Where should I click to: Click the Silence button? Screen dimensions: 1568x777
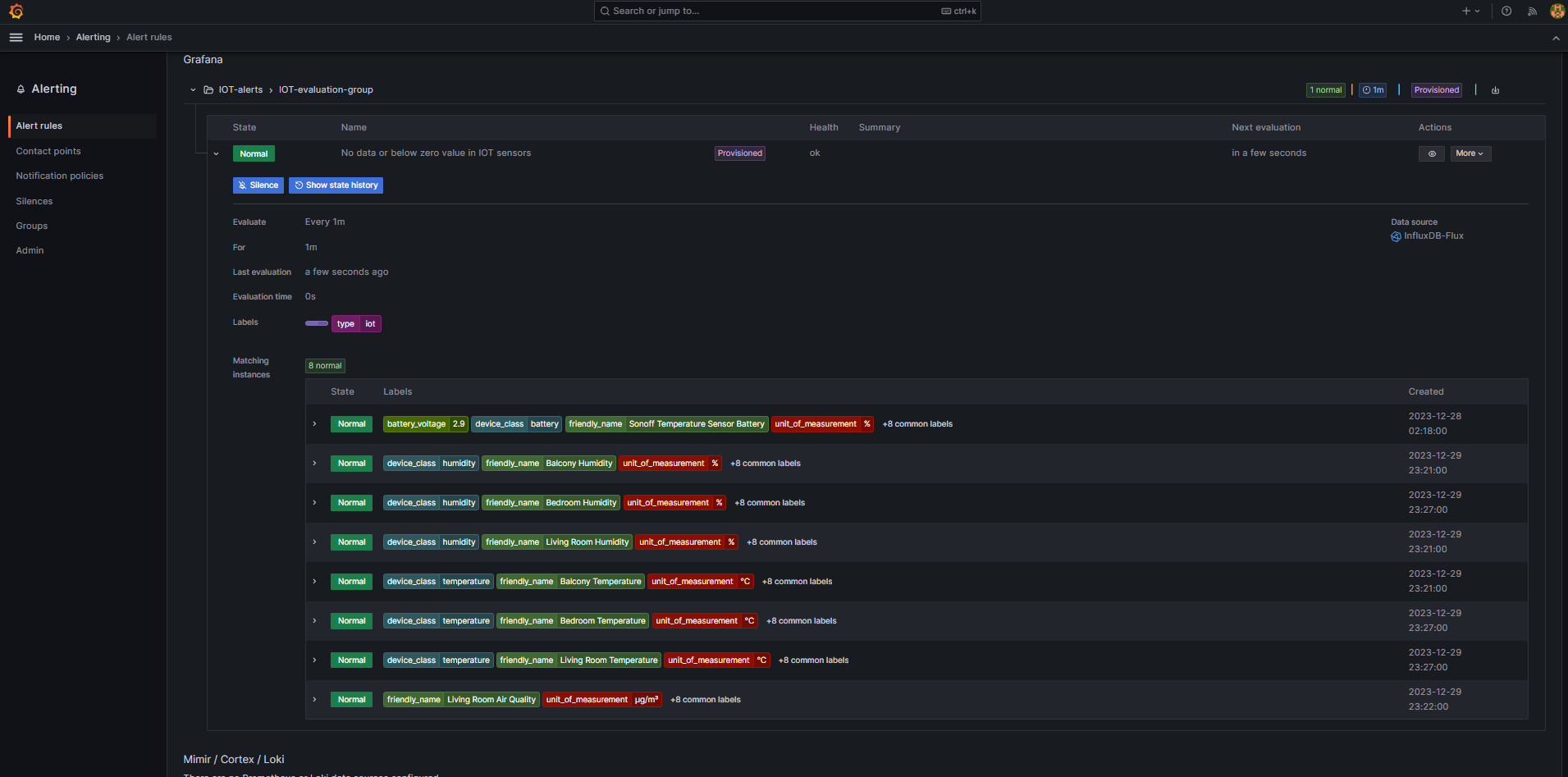coord(258,185)
